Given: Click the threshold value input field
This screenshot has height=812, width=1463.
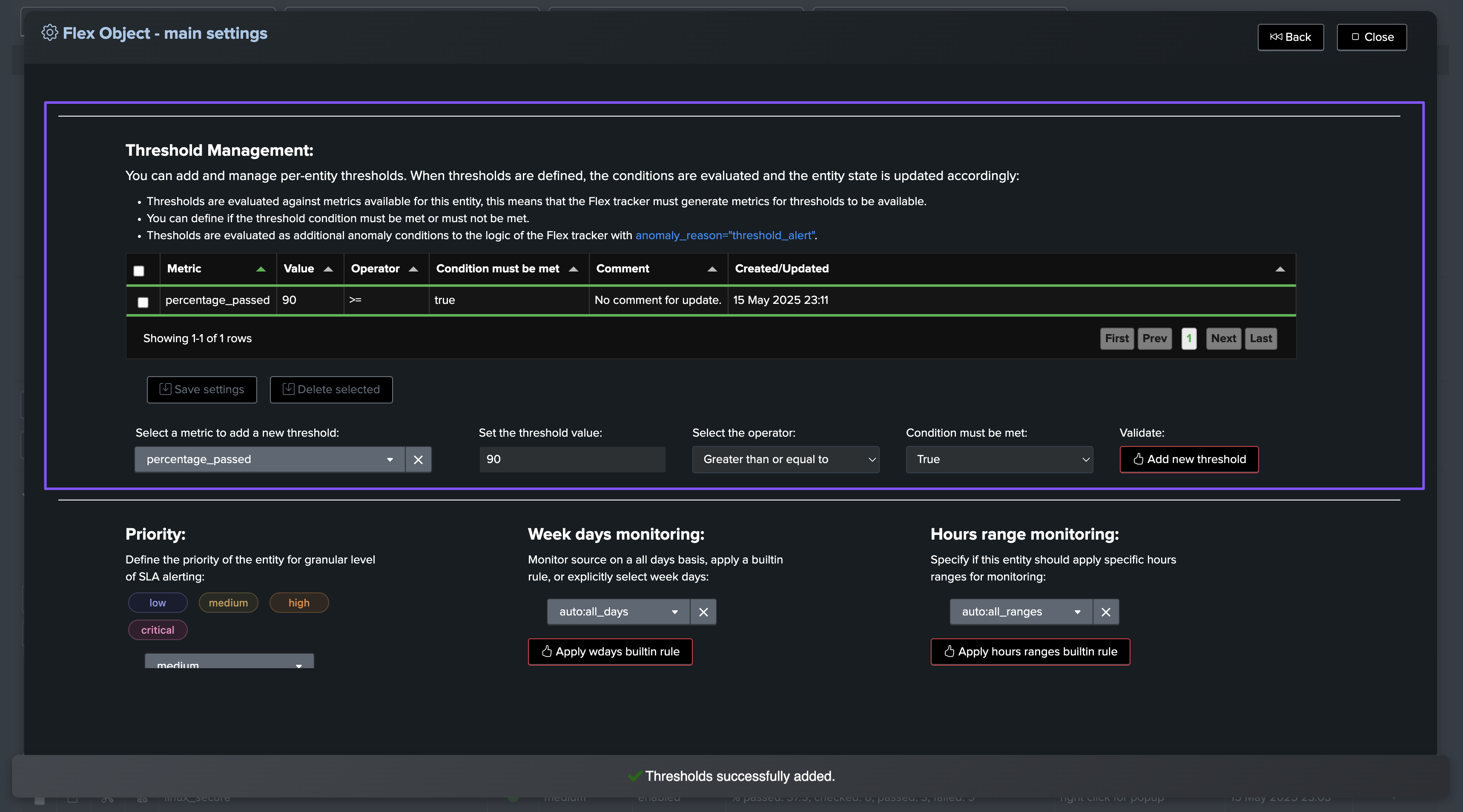Looking at the screenshot, I should pyautogui.click(x=572, y=459).
